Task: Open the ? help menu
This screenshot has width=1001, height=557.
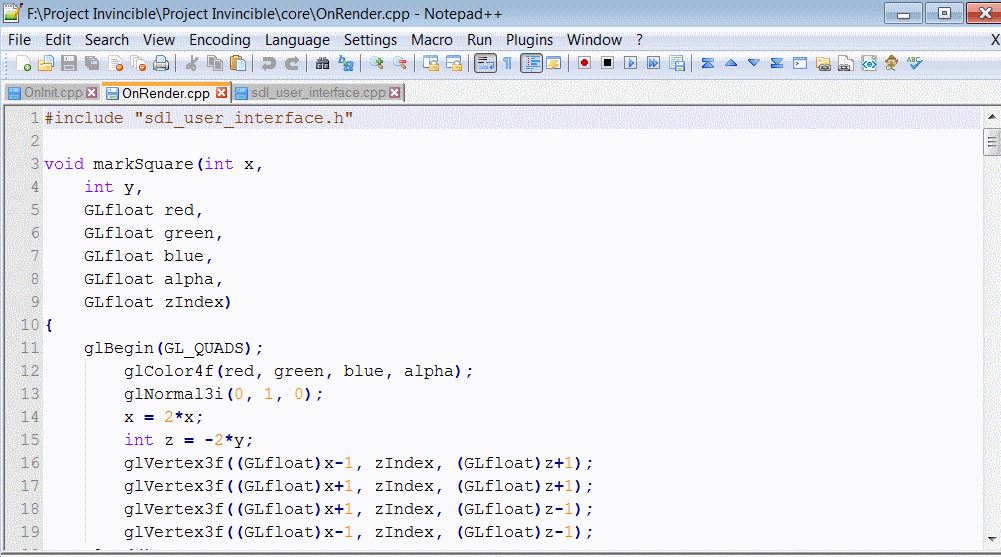Action: 639,40
